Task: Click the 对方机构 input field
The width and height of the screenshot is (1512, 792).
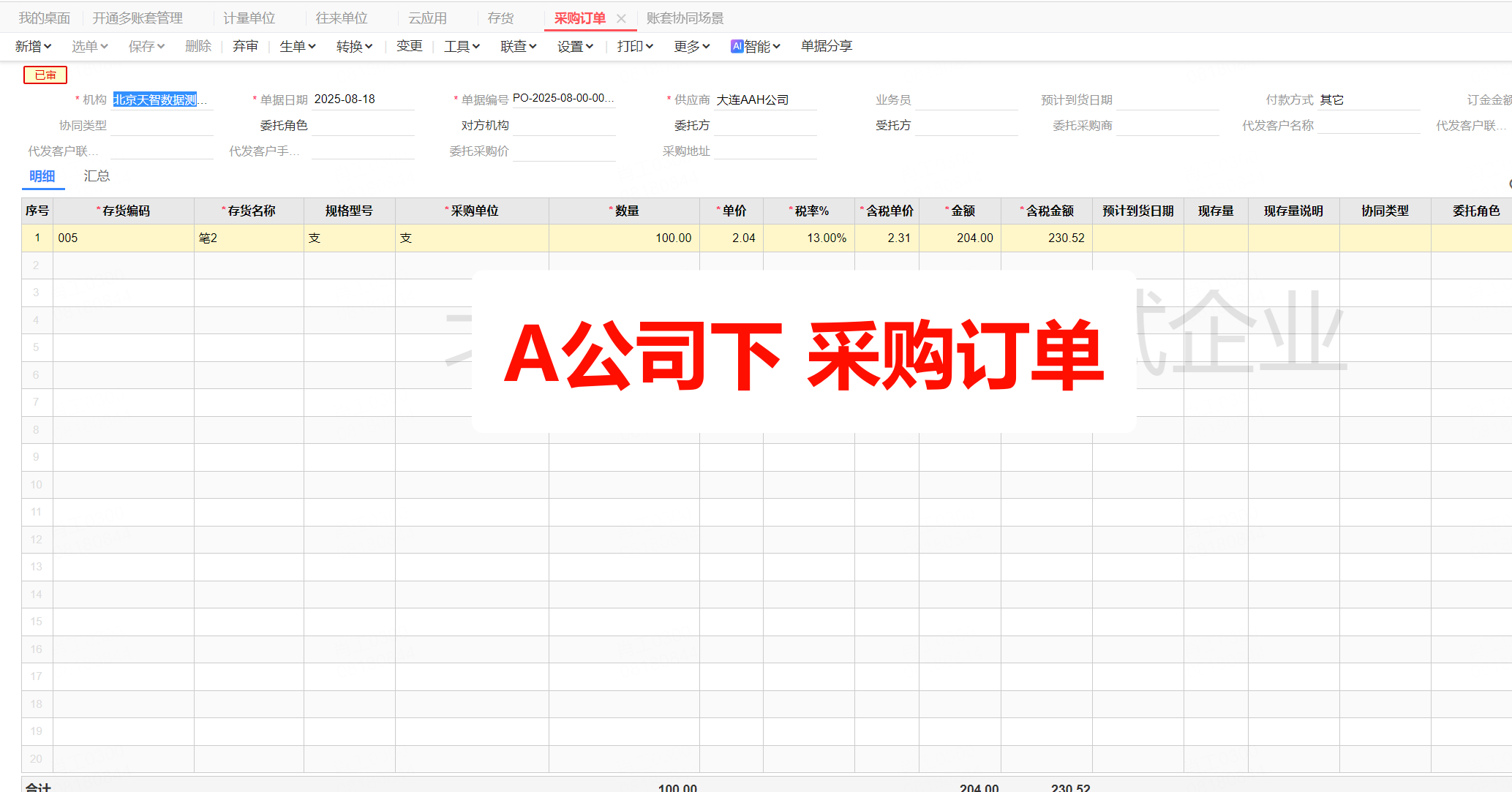Action: coord(564,126)
